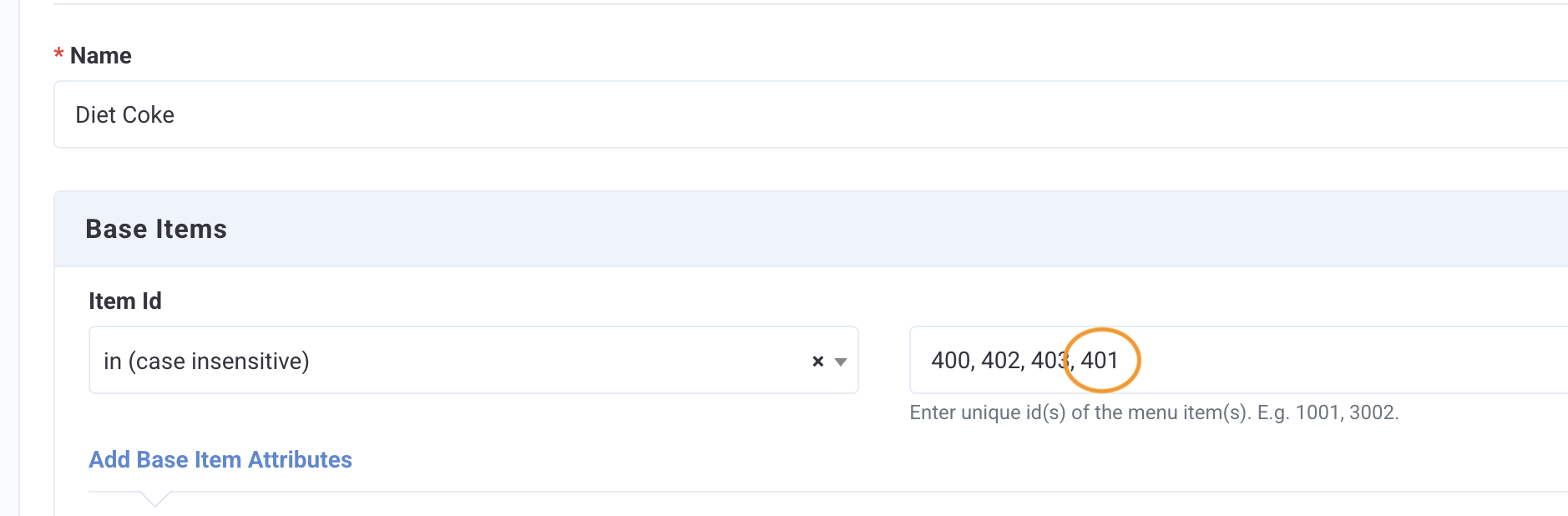Click the 1001, 3002 example in hint
This screenshot has height=516, width=1568.
(x=1345, y=412)
